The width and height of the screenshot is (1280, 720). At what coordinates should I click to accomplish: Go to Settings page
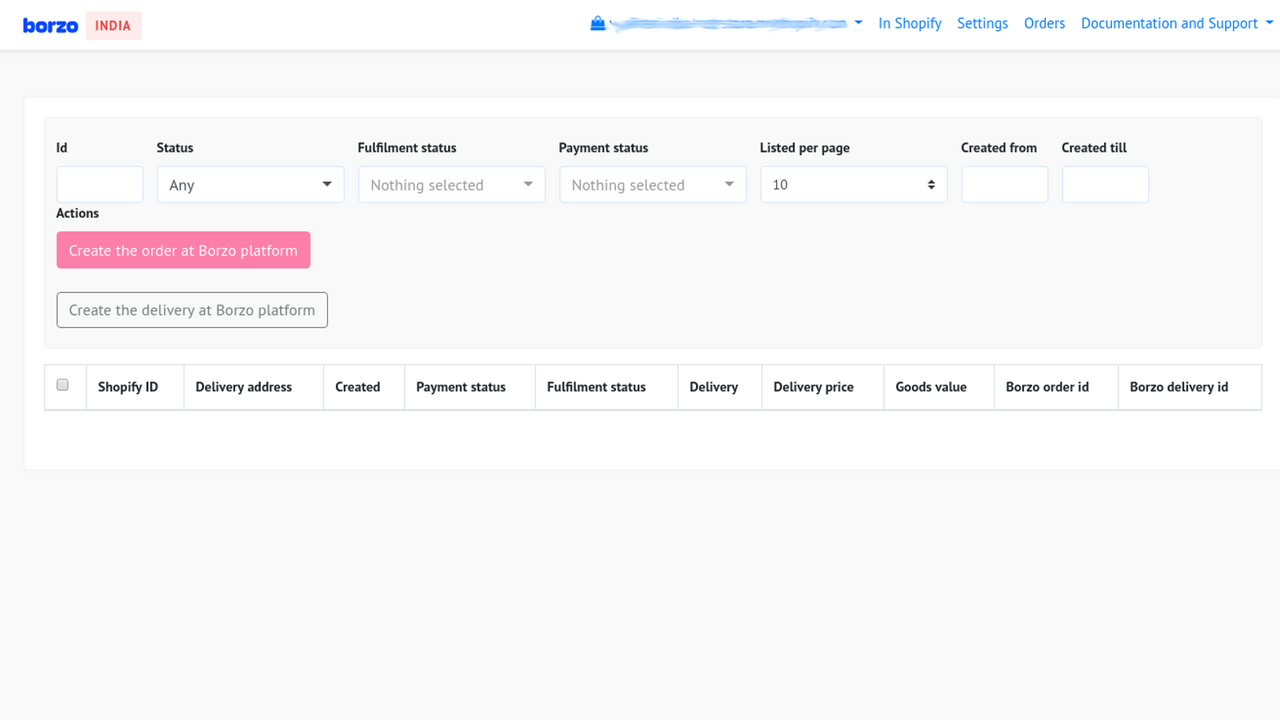pos(982,23)
